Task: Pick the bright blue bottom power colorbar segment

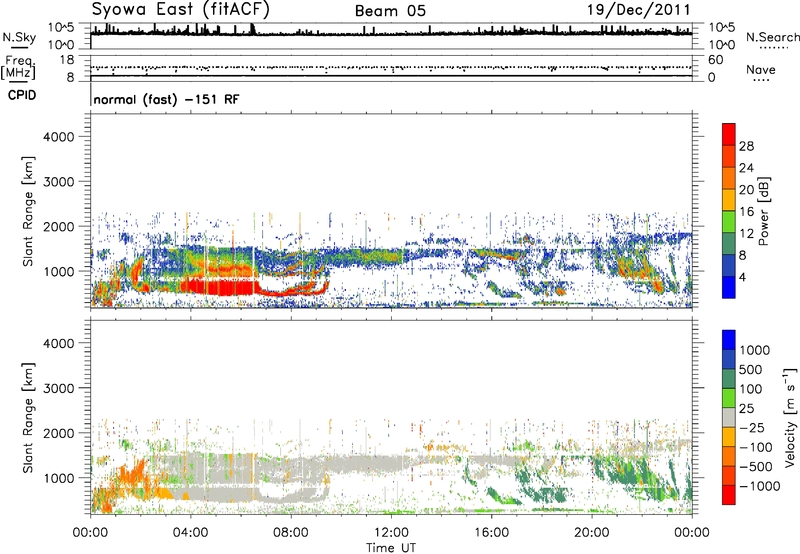Action: [x=729, y=287]
